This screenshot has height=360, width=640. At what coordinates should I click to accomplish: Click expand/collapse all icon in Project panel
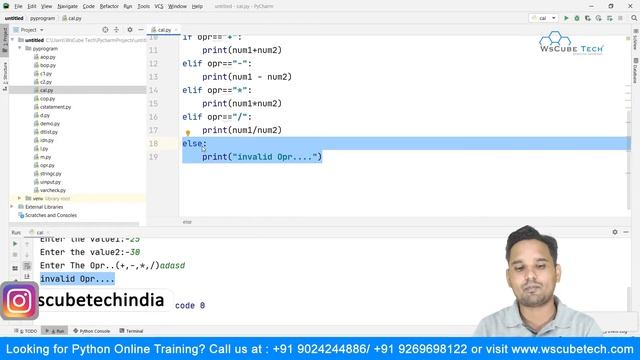tap(116, 30)
